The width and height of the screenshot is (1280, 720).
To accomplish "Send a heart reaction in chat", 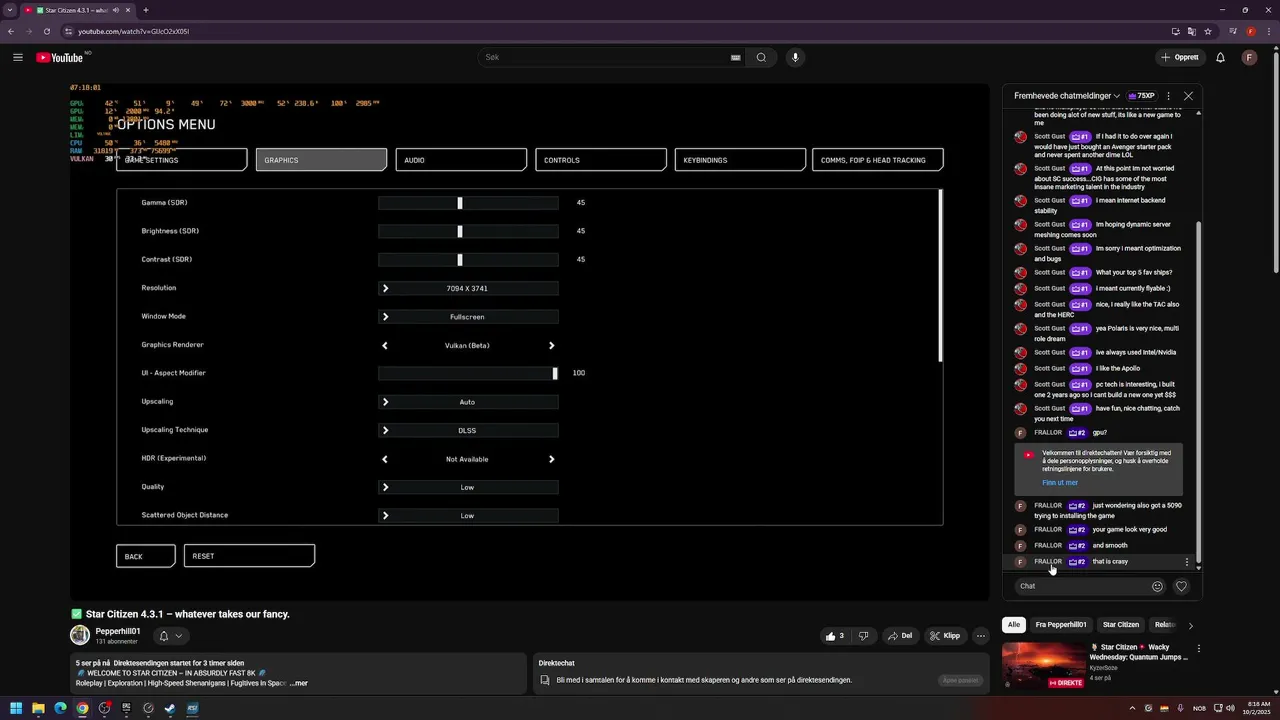I will 1181,586.
